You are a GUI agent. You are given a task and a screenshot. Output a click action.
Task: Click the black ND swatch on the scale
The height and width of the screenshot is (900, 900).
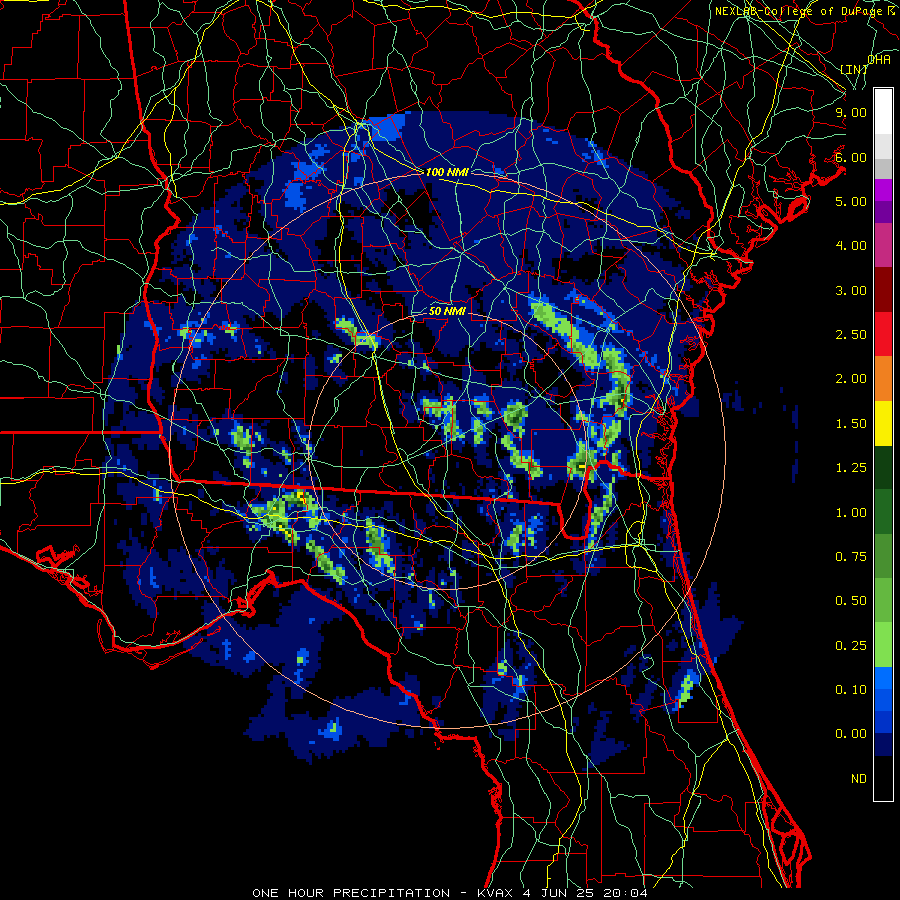pyautogui.click(x=883, y=779)
